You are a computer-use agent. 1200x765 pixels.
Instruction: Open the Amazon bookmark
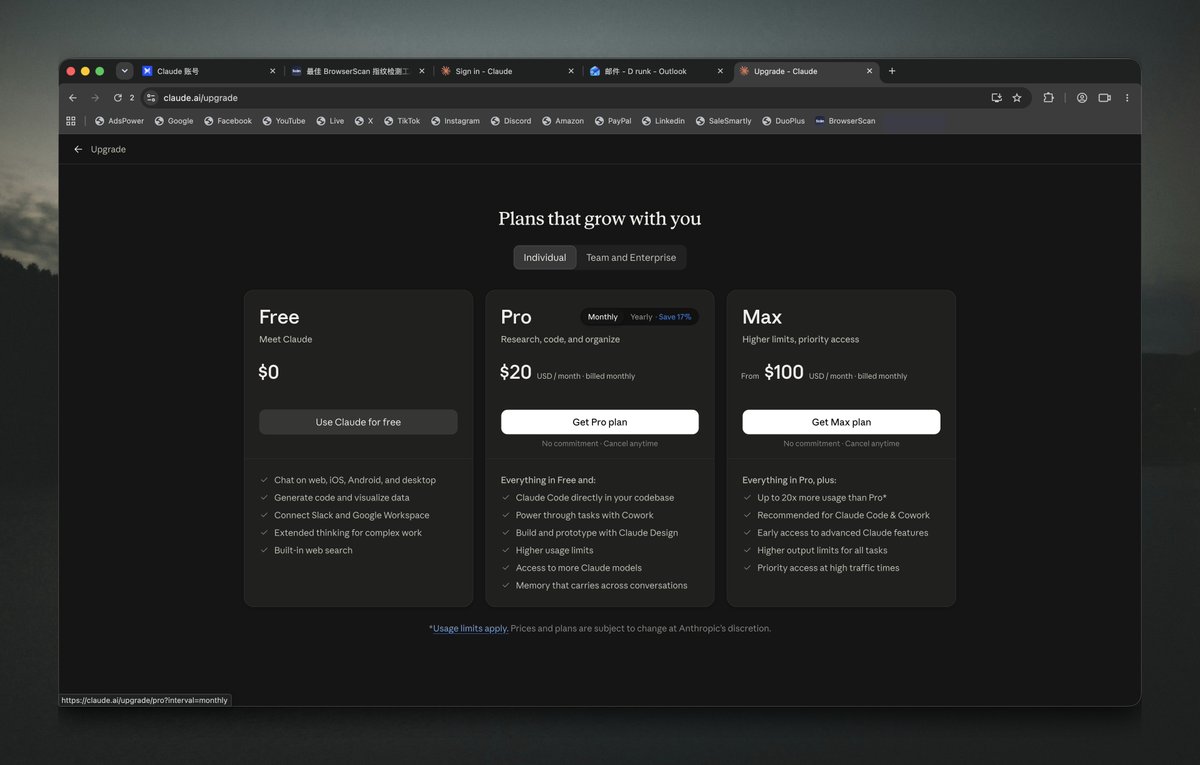563,121
